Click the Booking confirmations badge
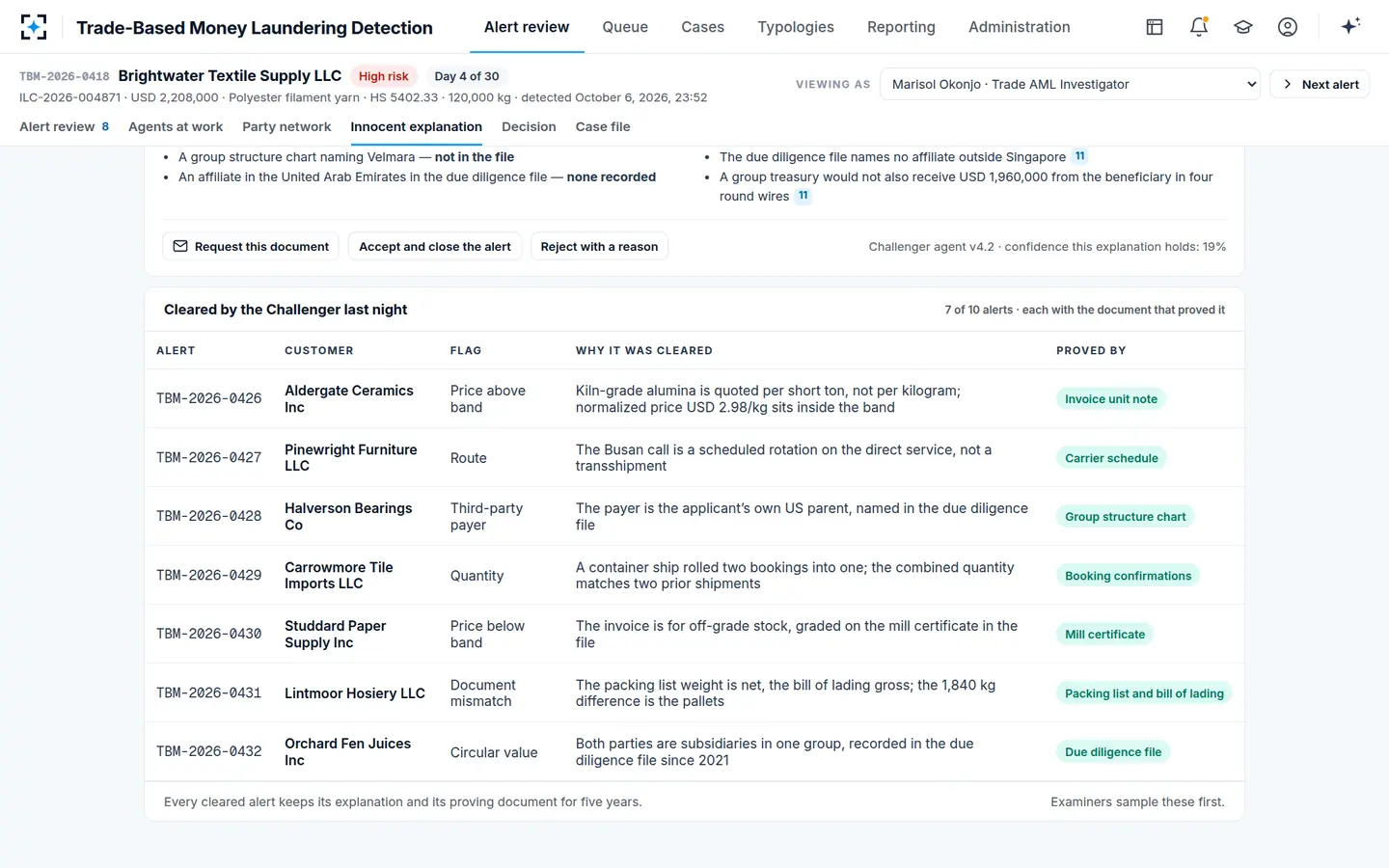 coord(1129,576)
